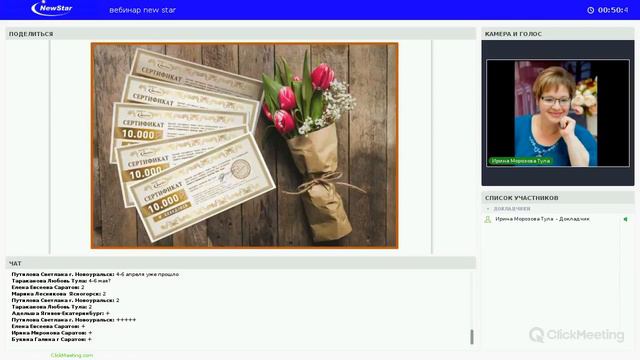640x360 pixels.
Task: Click the СПИСОК УЧАСТНИКОВ panel header
Action: click(x=558, y=198)
